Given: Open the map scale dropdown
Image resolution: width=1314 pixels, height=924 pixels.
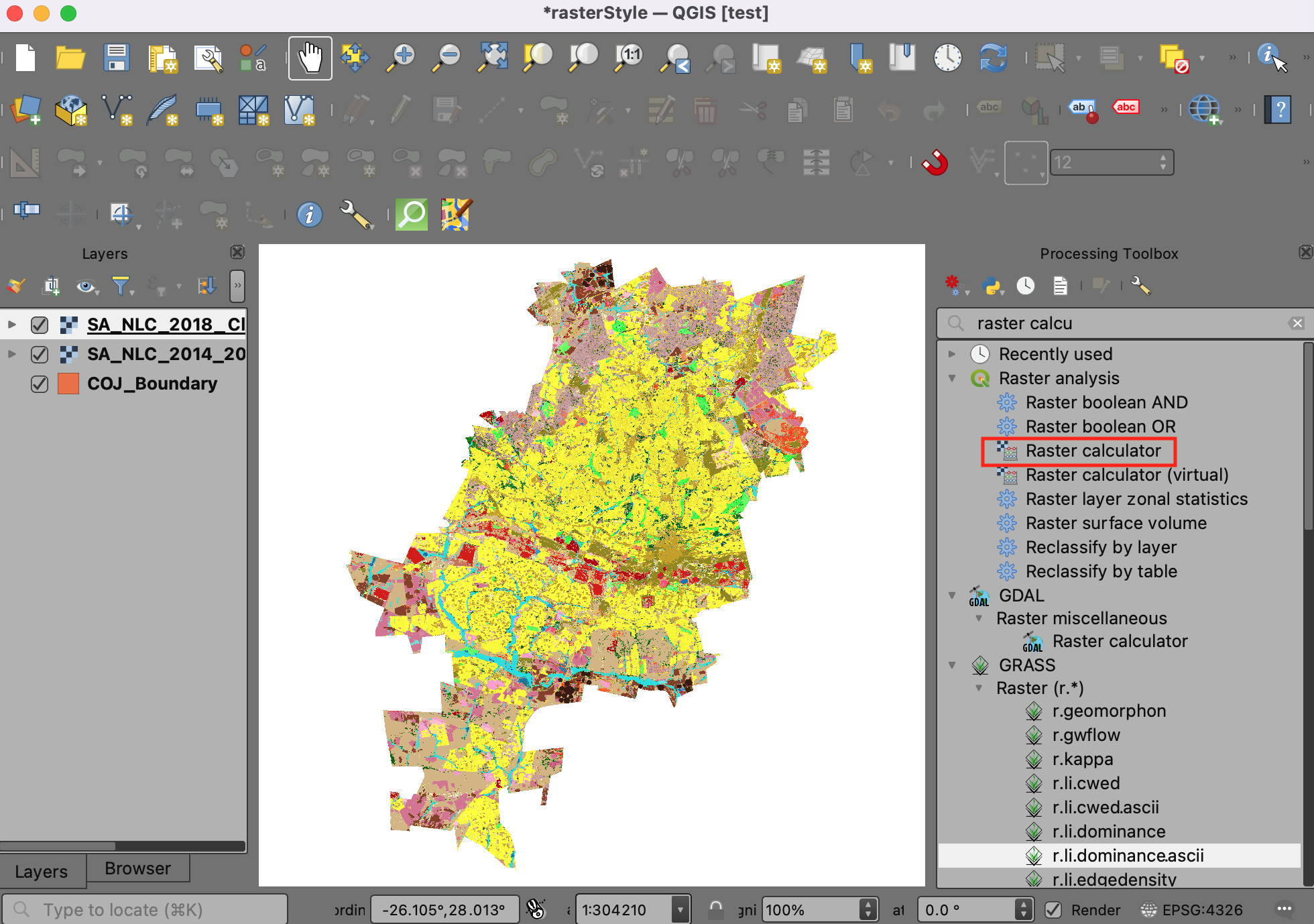Looking at the screenshot, I should pyautogui.click(x=680, y=910).
